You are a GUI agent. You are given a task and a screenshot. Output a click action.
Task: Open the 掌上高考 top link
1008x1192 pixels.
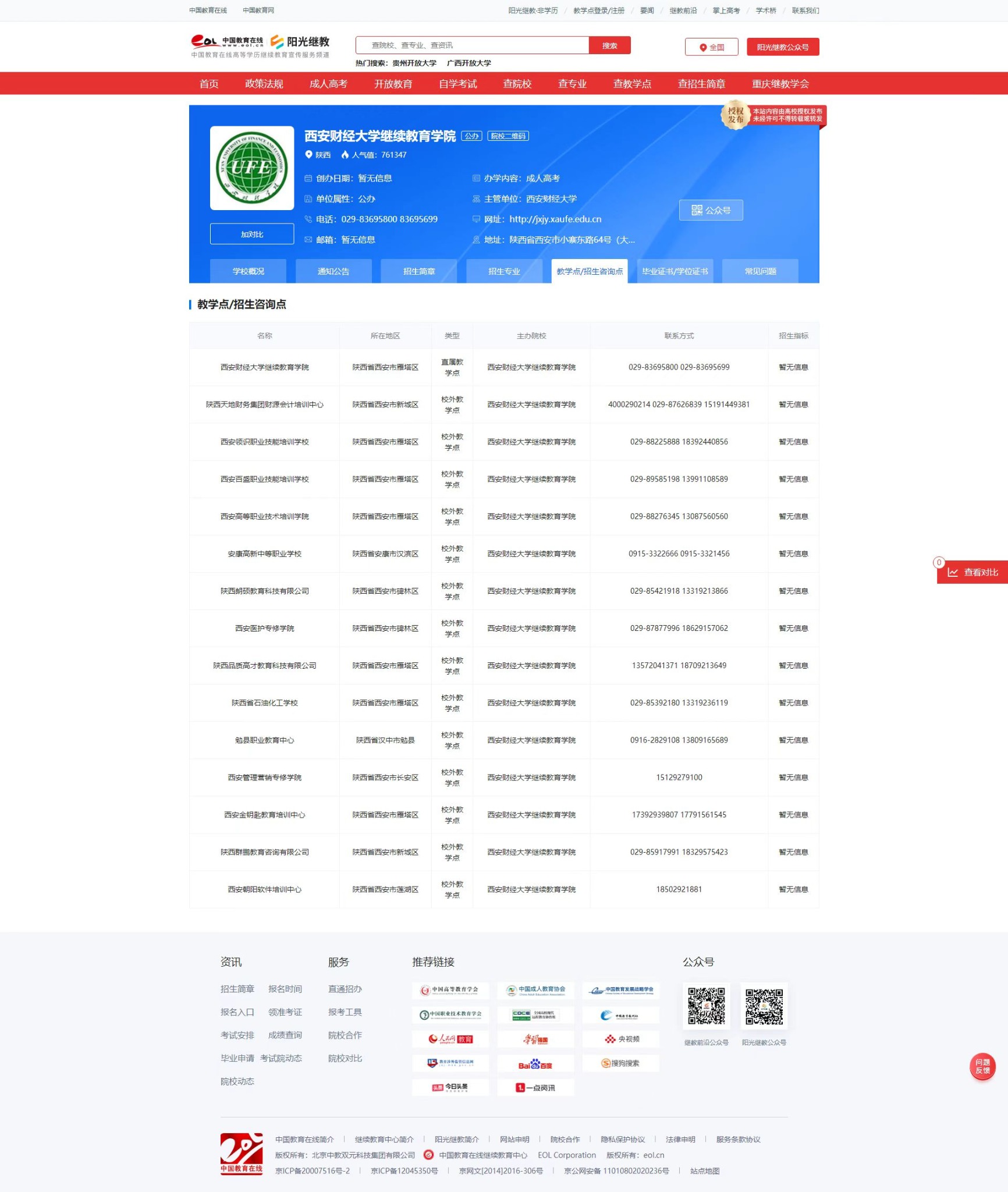(726, 10)
